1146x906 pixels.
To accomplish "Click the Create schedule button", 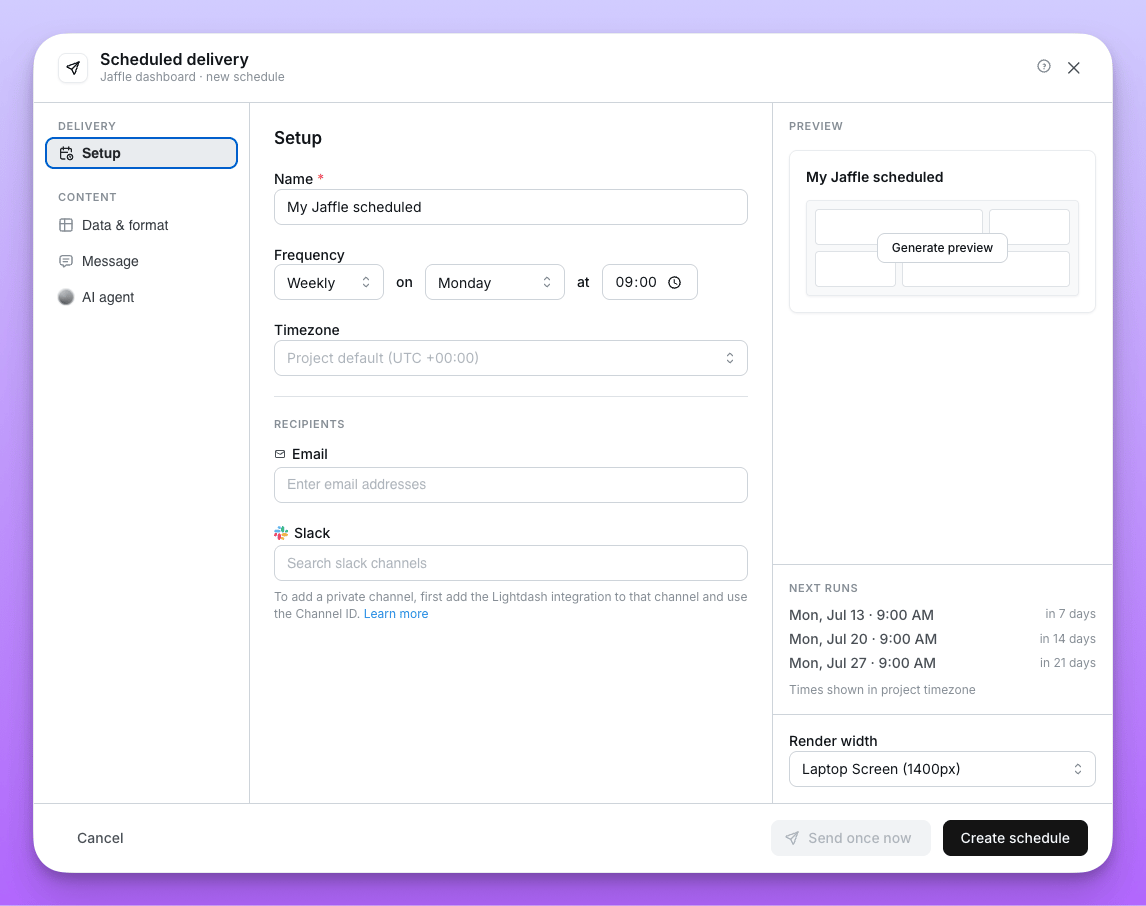I will pos(1015,838).
